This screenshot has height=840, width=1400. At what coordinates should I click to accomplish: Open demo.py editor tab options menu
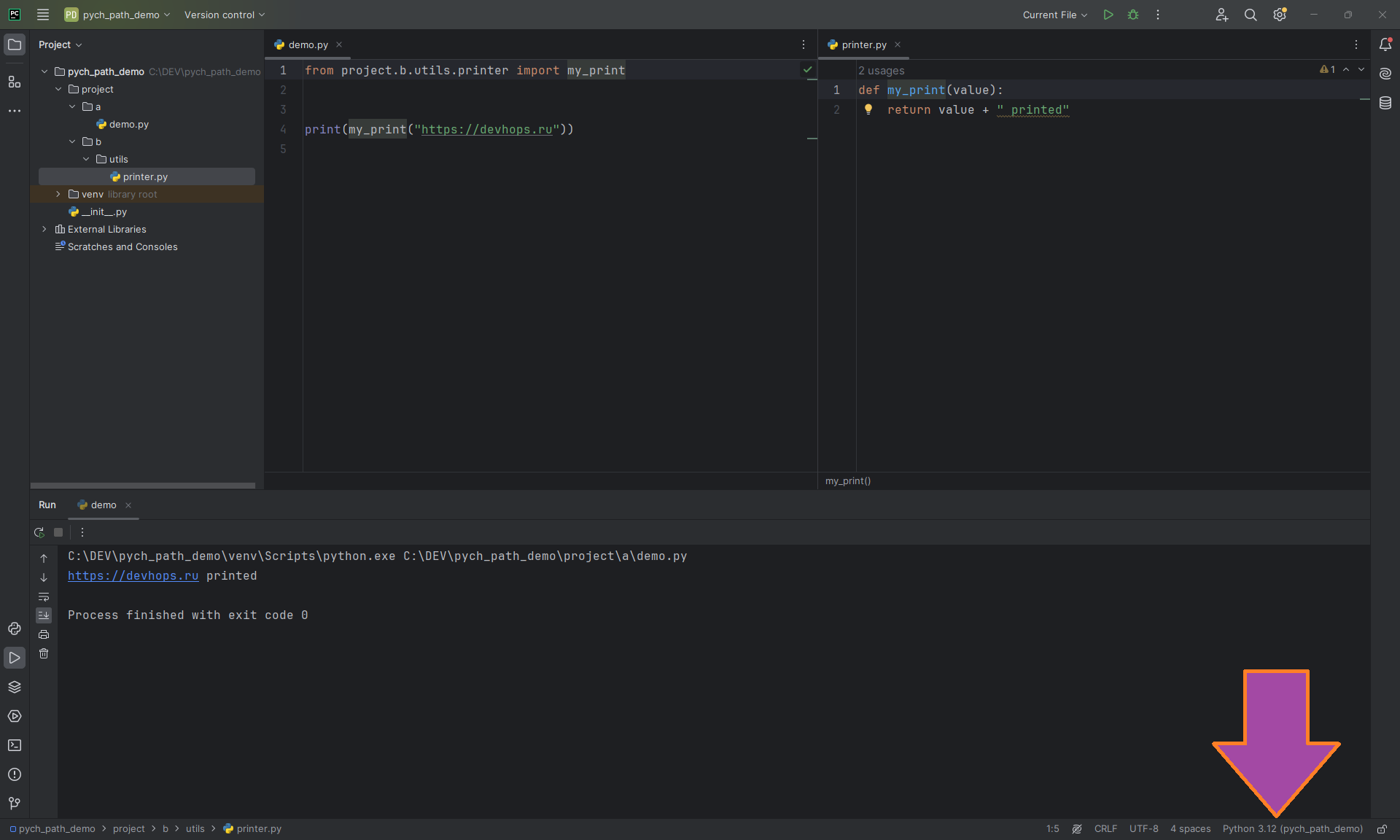point(804,44)
